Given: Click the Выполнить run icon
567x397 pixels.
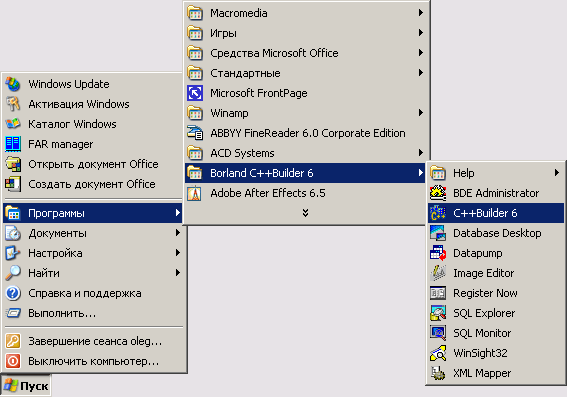Looking at the screenshot, I should (13, 313).
